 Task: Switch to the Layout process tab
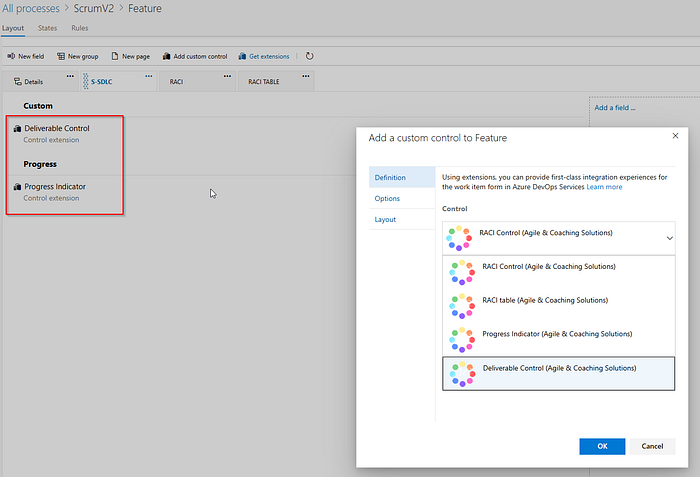click(13, 28)
